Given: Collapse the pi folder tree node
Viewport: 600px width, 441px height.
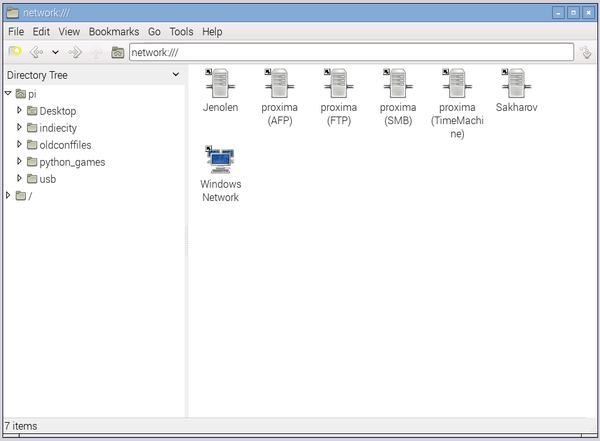Looking at the screenshot, I should [8, 93].
